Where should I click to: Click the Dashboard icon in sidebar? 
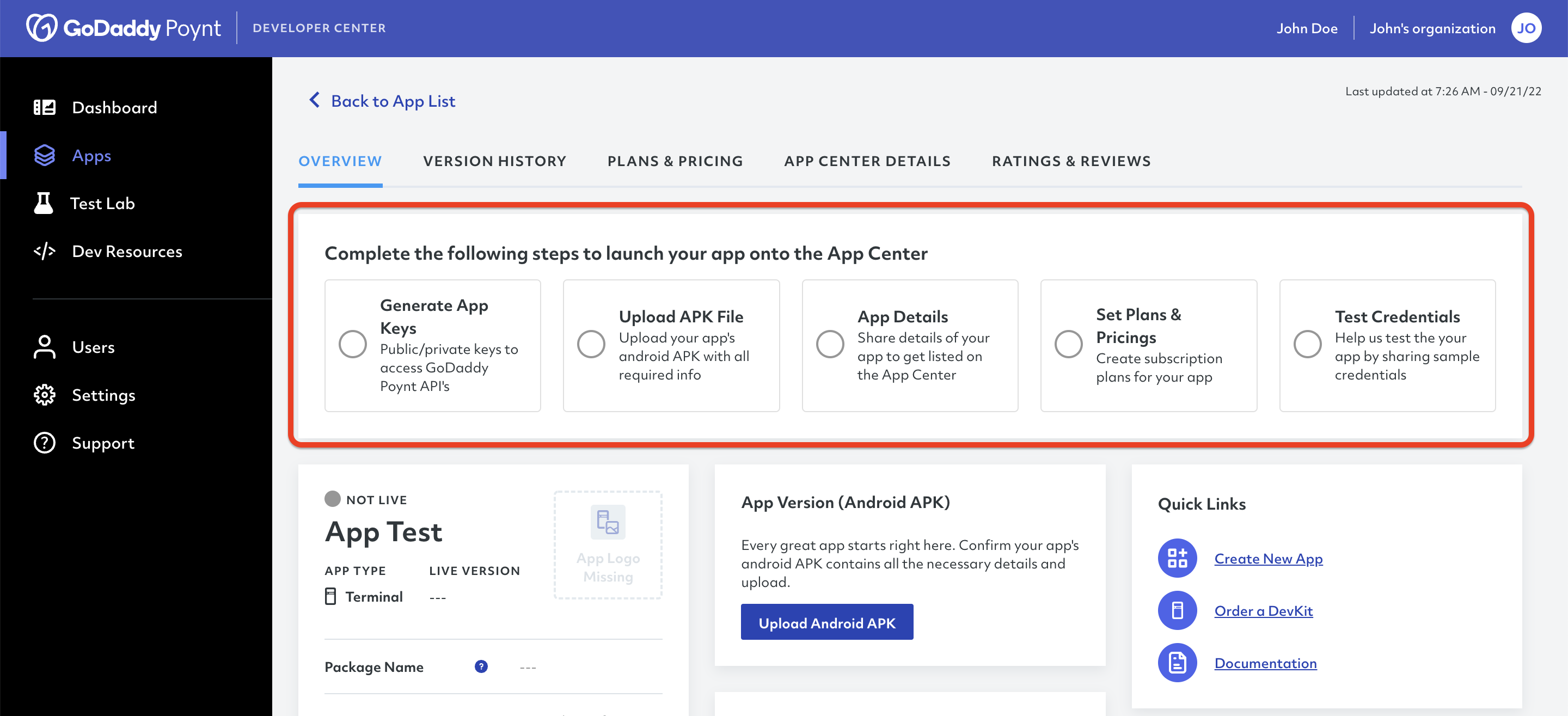coord(42,107)
